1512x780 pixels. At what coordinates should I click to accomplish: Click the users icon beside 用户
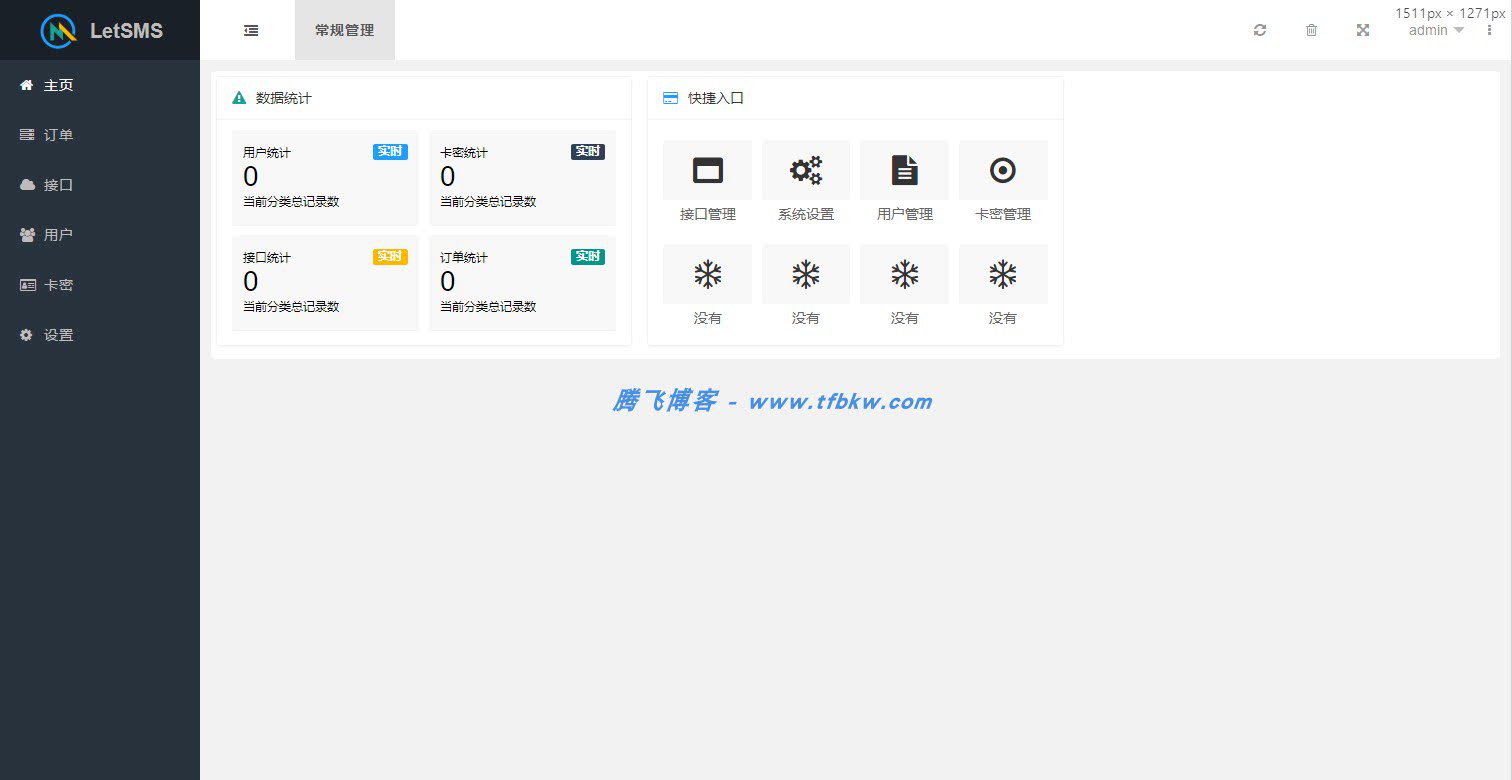pos(27,235)
